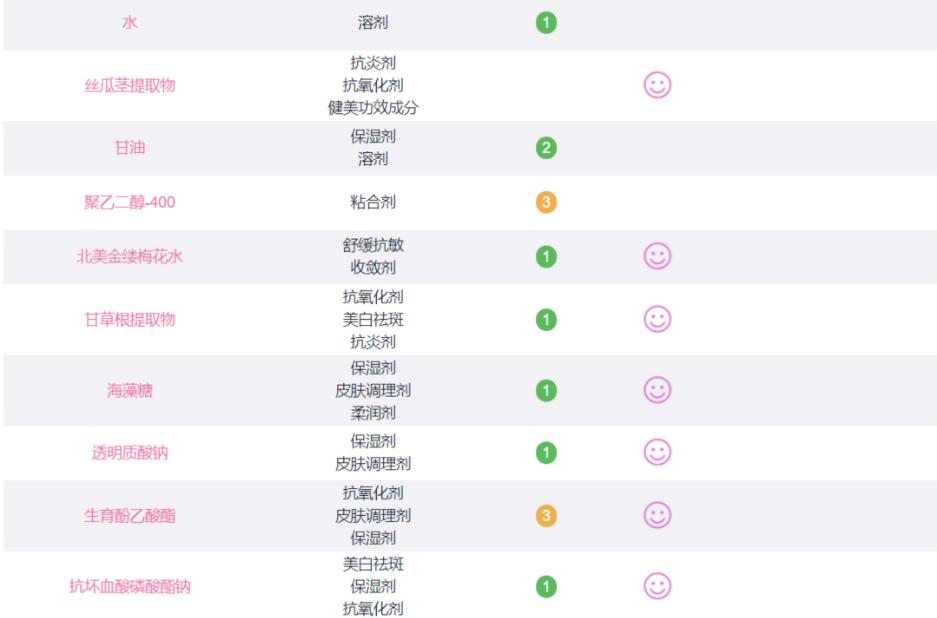Click the smiley icon for 透明质酸钠
This screenshot has height=618, width=937.
click(656, 452)
